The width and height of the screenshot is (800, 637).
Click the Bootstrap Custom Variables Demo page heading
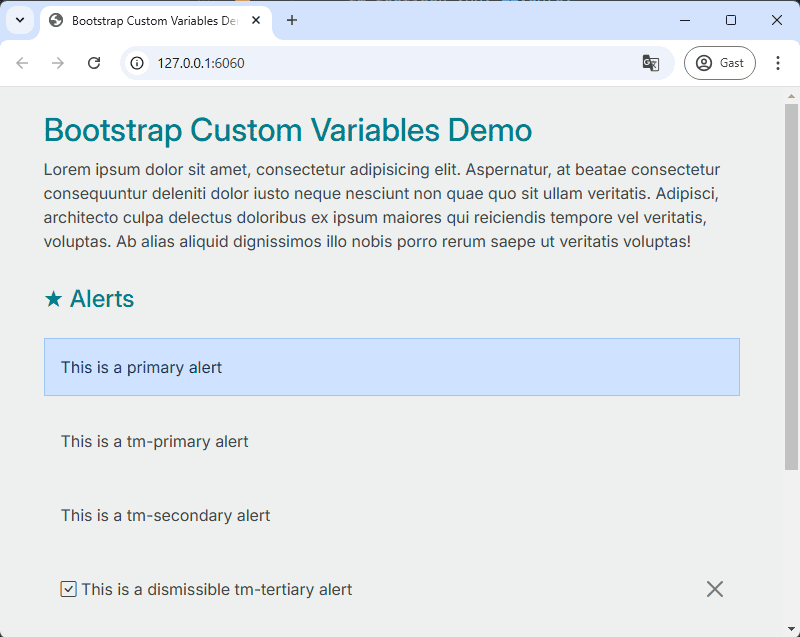[x=288, y=130]
